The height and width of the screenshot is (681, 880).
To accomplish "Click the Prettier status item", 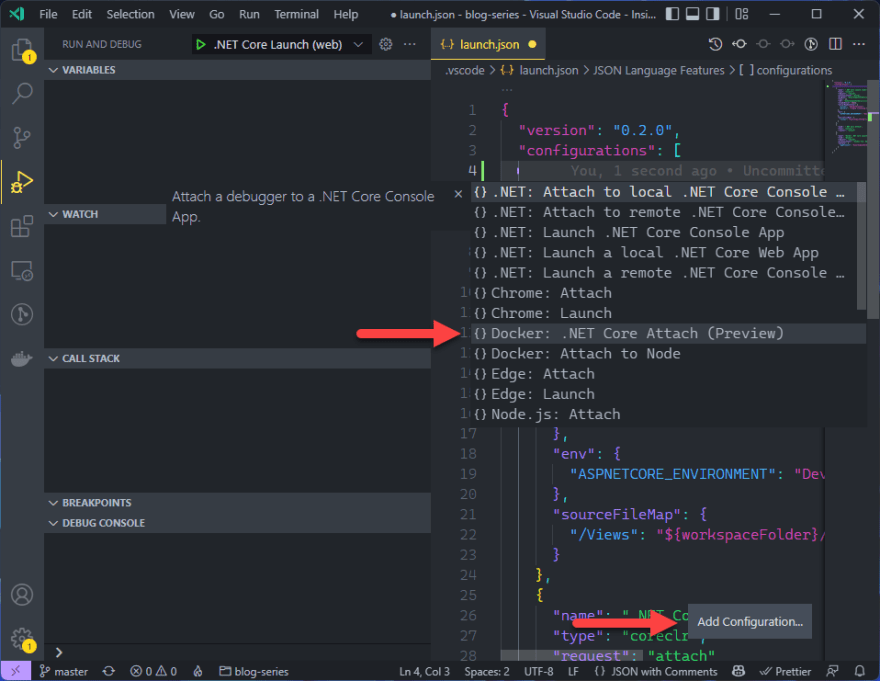I will [x=785, y=671].
